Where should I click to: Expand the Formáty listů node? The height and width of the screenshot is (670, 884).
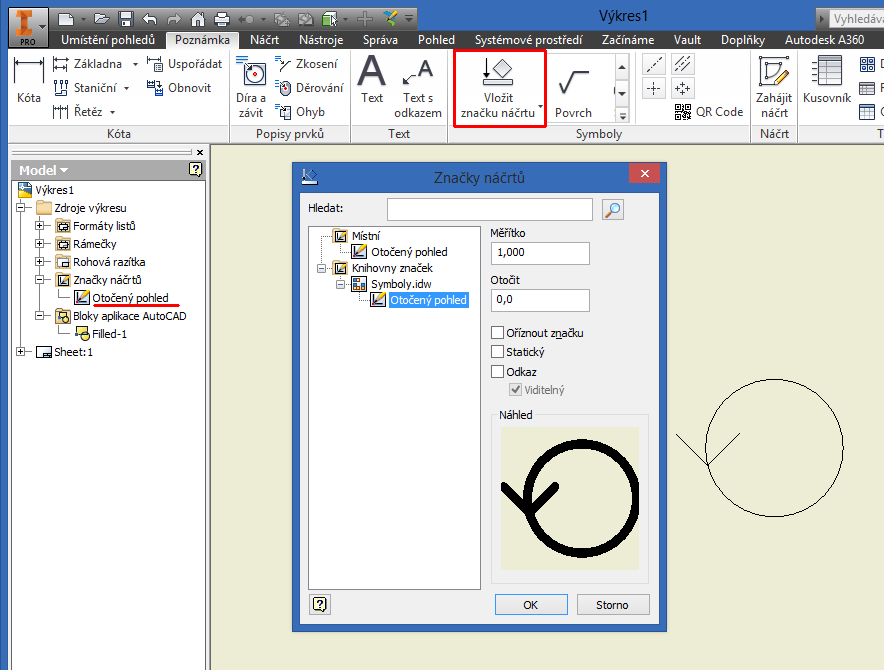coord(39,226)
